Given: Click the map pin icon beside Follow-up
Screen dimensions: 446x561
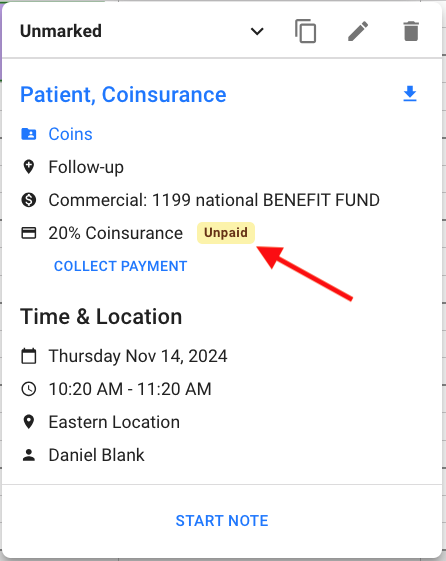Looking at the screenshot, I should point(29,167).
